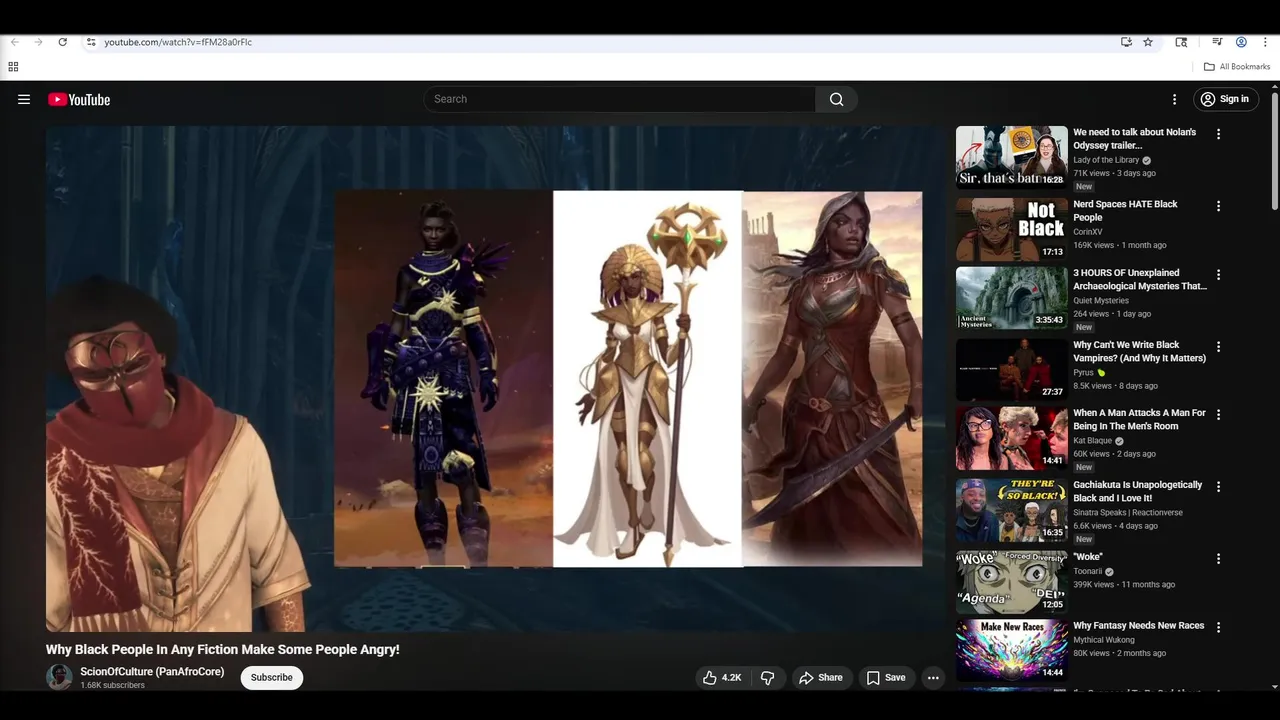Play the "Woke" Toonarii video thumbnail
1280x720 pixels.
click(x=1011, y=581)
